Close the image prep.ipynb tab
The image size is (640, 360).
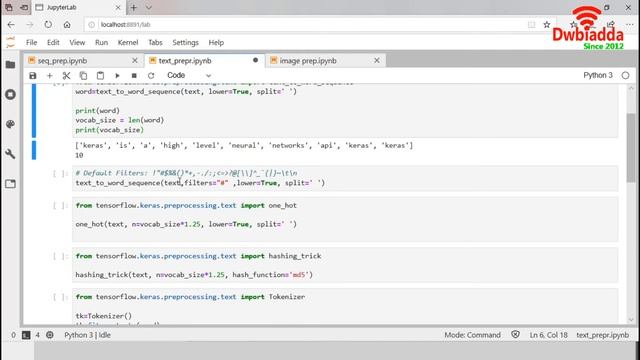tap(377, 60)
